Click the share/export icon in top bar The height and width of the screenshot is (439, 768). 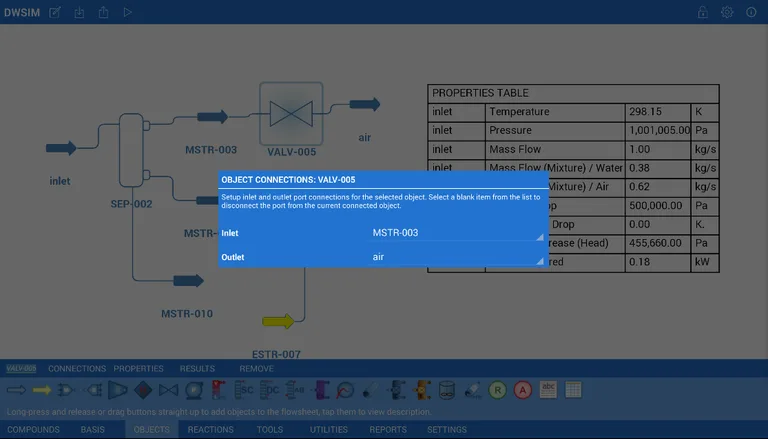(x=103, y=12)
